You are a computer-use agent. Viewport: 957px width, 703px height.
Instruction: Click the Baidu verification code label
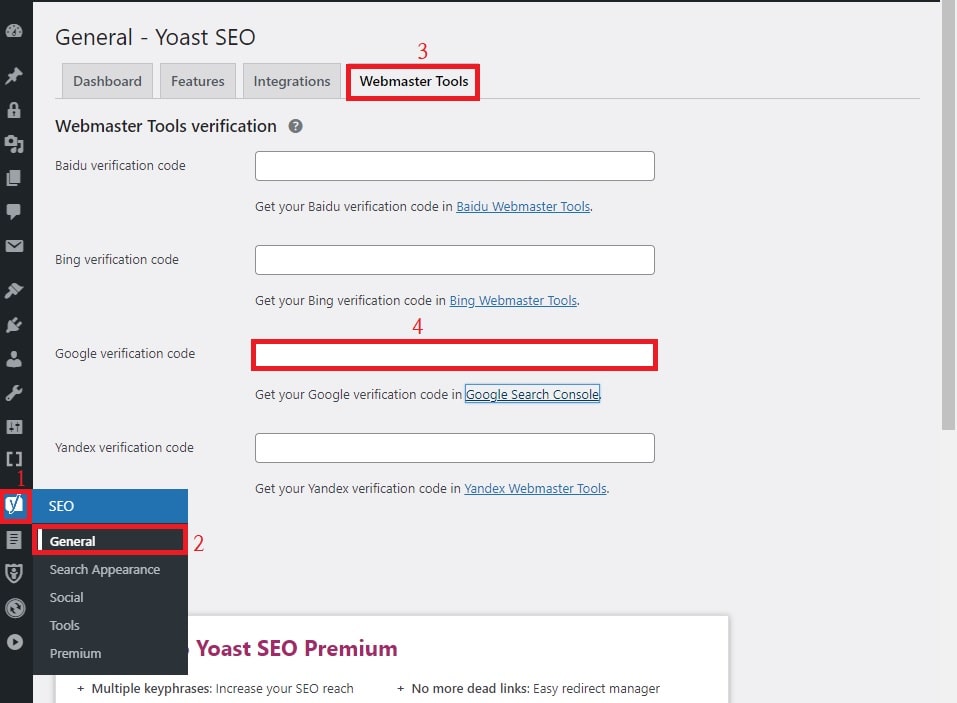[120, 165]
